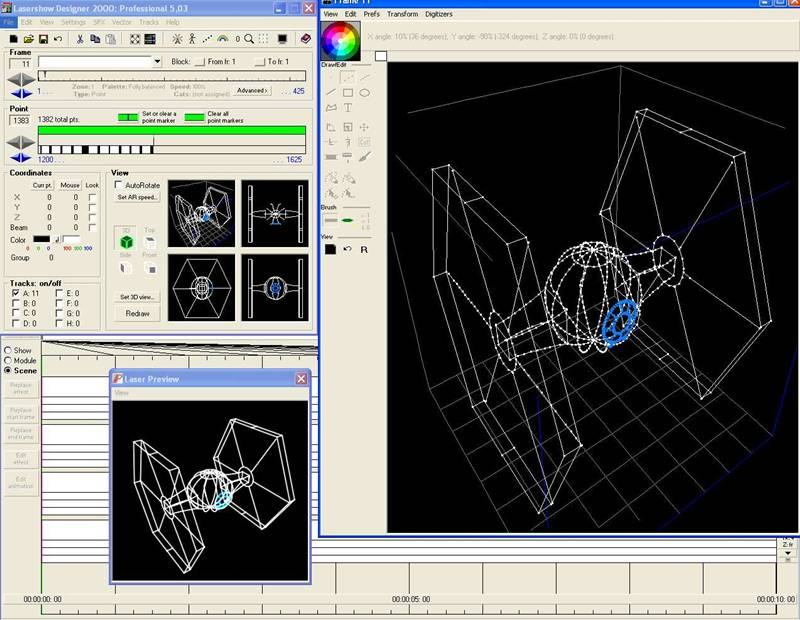The image size is (800, 620).
Task: Click the scissors Cut icon
Action: pos(81,39)
